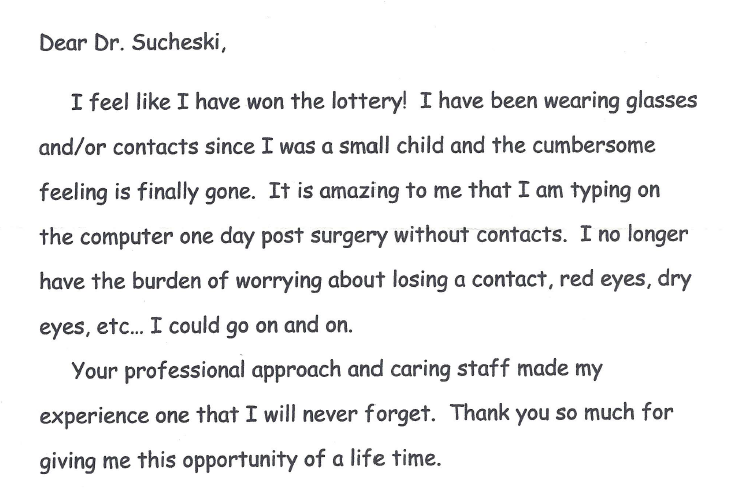Screen dimensions: 733x504
Task: Click the word 'amazing' in third line
Action: (359, 191)
